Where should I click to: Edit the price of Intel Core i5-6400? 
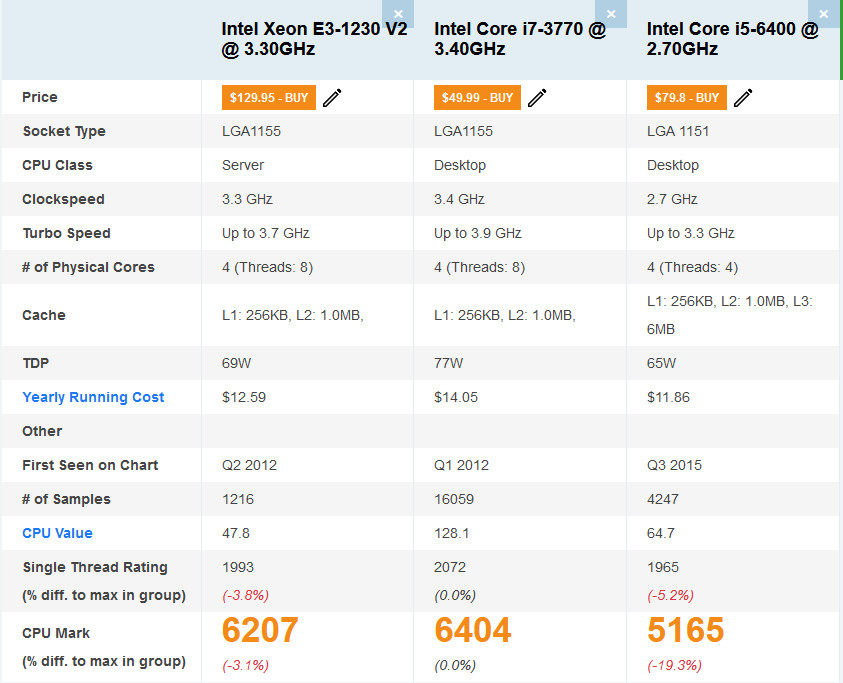pos(742,97)
